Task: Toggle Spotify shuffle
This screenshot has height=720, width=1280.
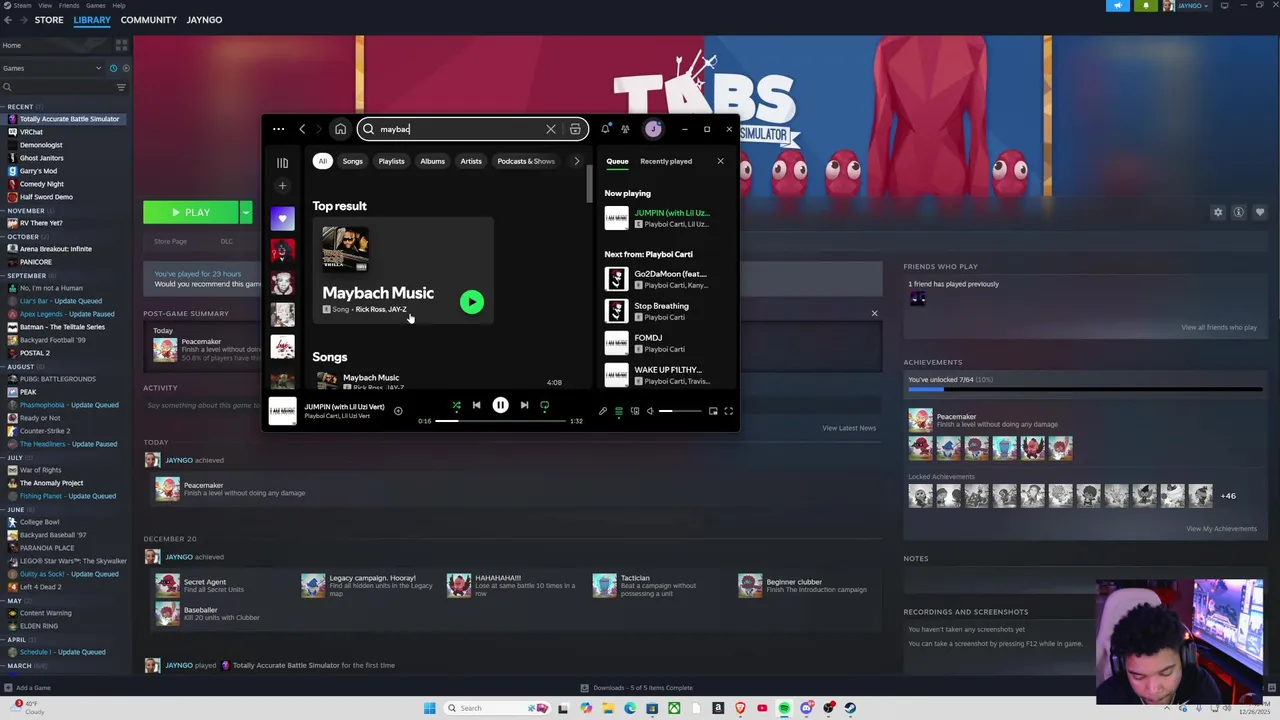Action: tap(456, 406)
